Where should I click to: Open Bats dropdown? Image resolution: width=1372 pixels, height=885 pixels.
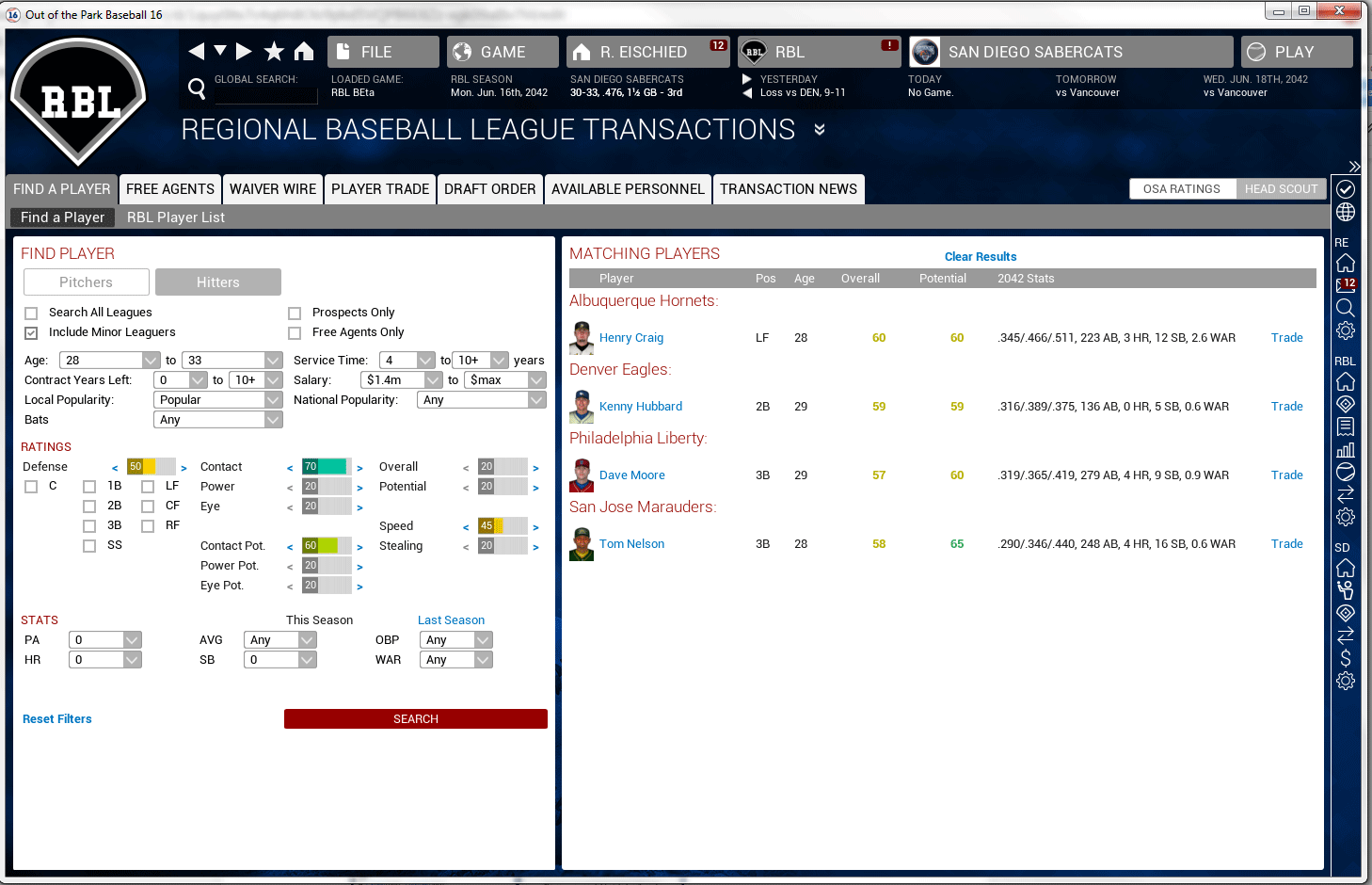pos(217,420)
